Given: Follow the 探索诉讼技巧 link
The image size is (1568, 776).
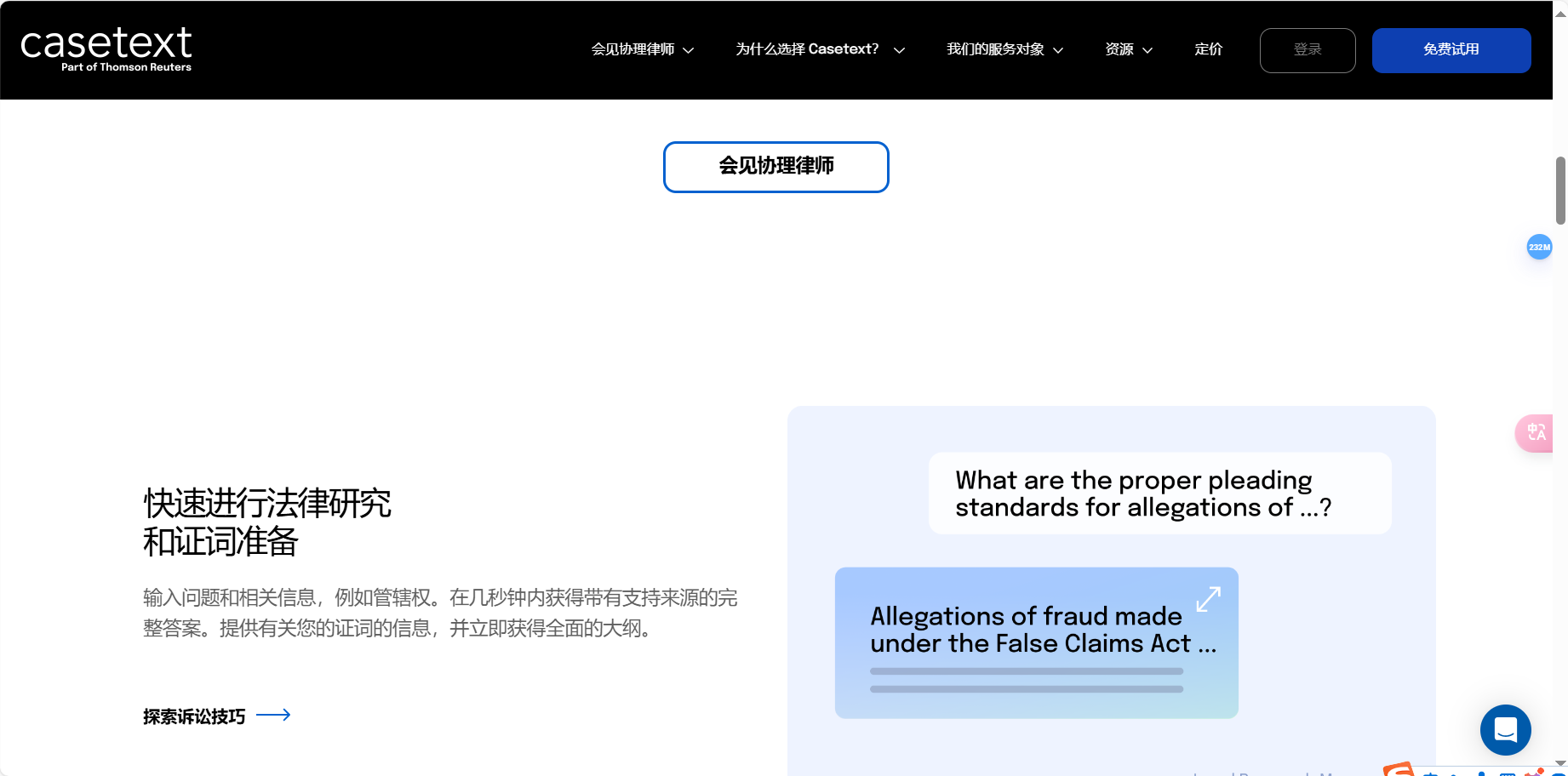Looking at the screenshot, I should pos(193,716).
